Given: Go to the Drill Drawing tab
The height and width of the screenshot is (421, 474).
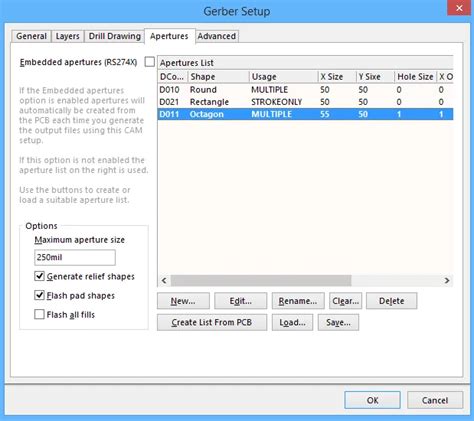Looking at the screenshot, I should click(x=114, y=36).
